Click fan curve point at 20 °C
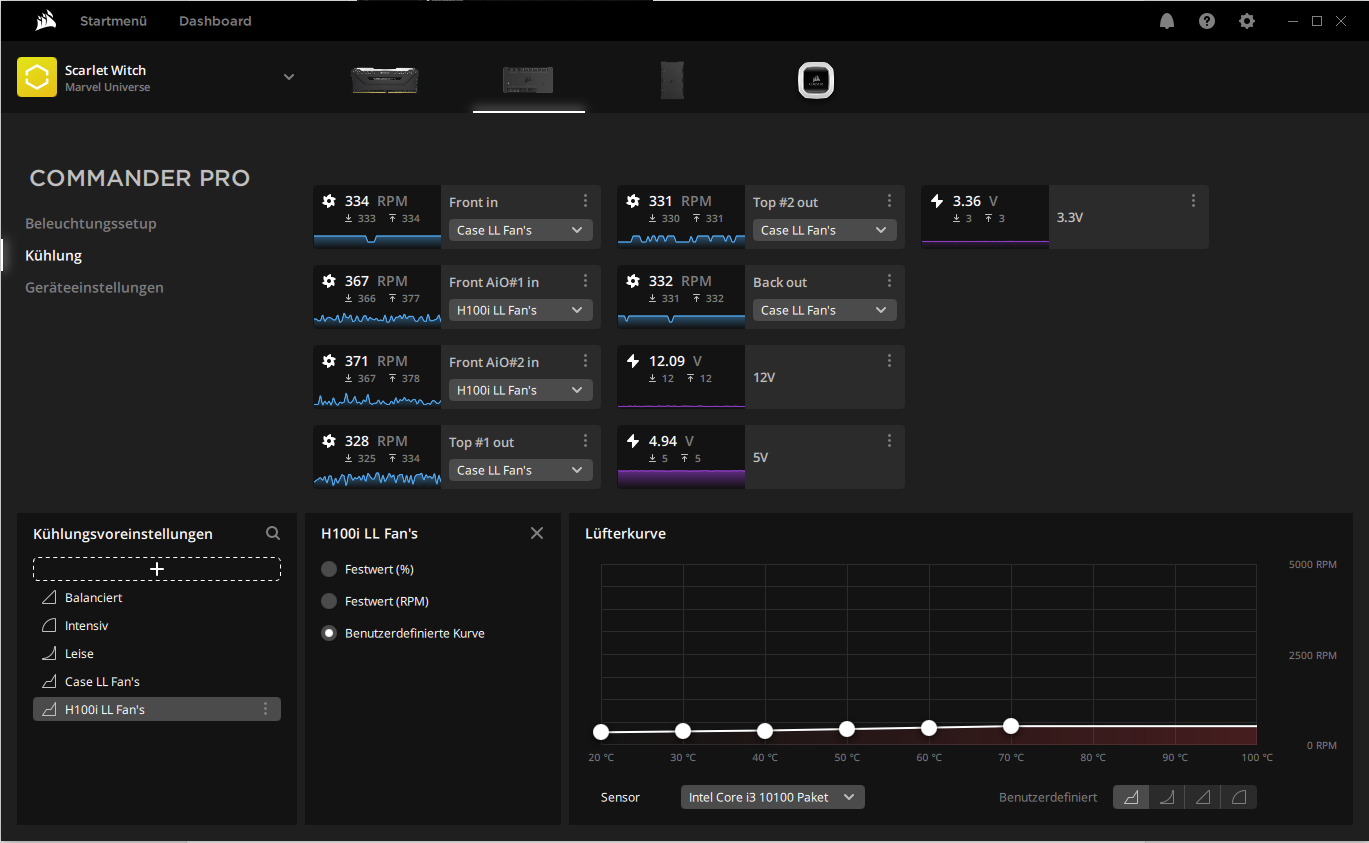 pyautogui.click(x=601, y=732)
